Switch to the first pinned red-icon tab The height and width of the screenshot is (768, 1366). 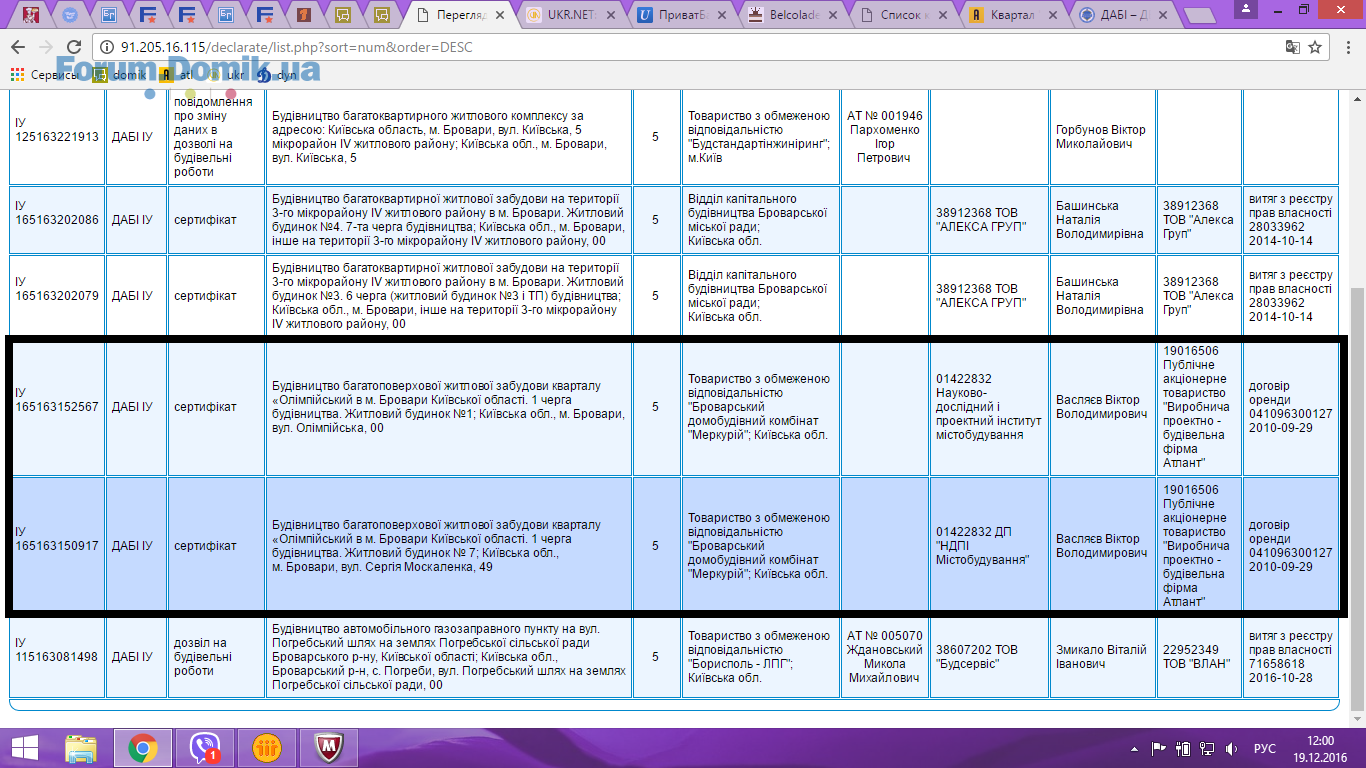tap(31, 15)
